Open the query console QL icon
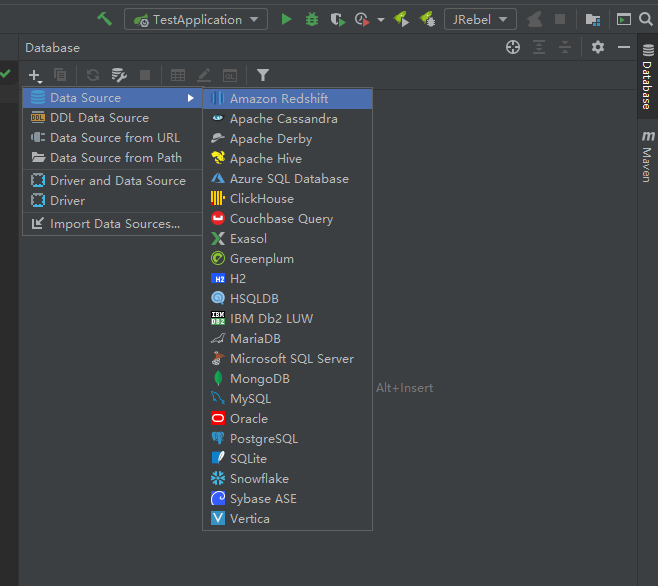 (230, 76)
